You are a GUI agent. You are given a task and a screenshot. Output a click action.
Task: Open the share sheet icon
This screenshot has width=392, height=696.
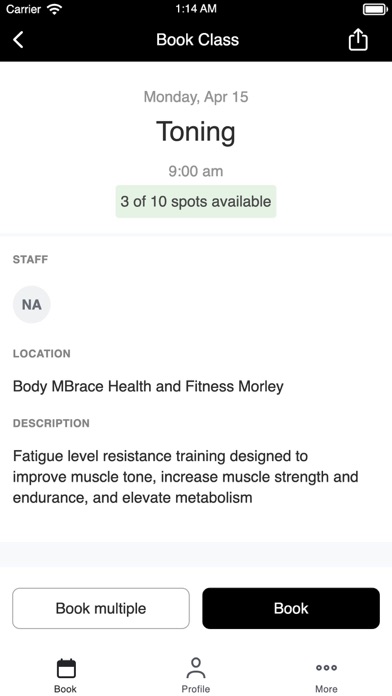point(358,40)
